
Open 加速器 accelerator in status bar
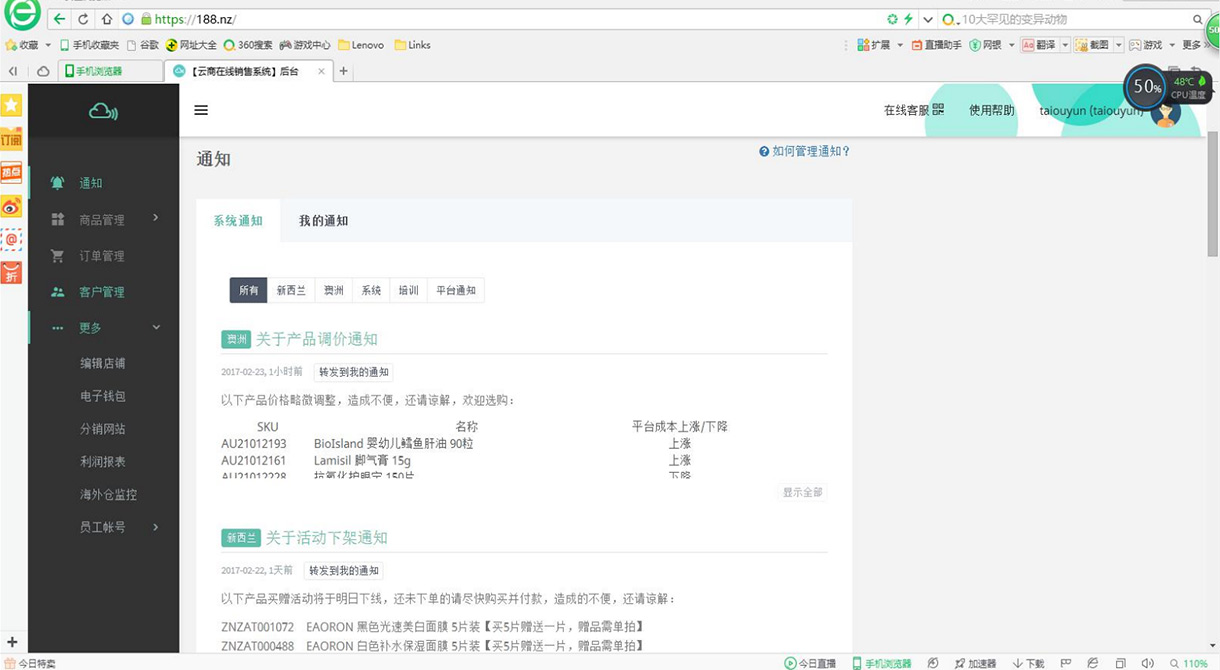[x=975, y=663]
